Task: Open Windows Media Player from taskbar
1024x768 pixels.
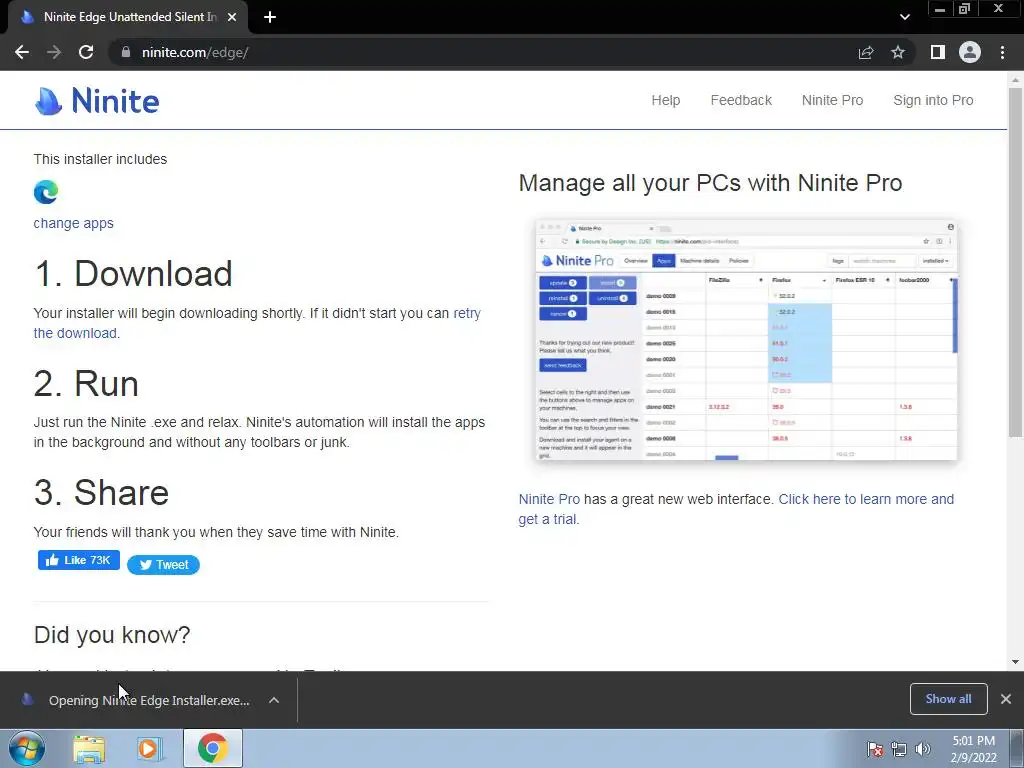Action: (150, 748)
